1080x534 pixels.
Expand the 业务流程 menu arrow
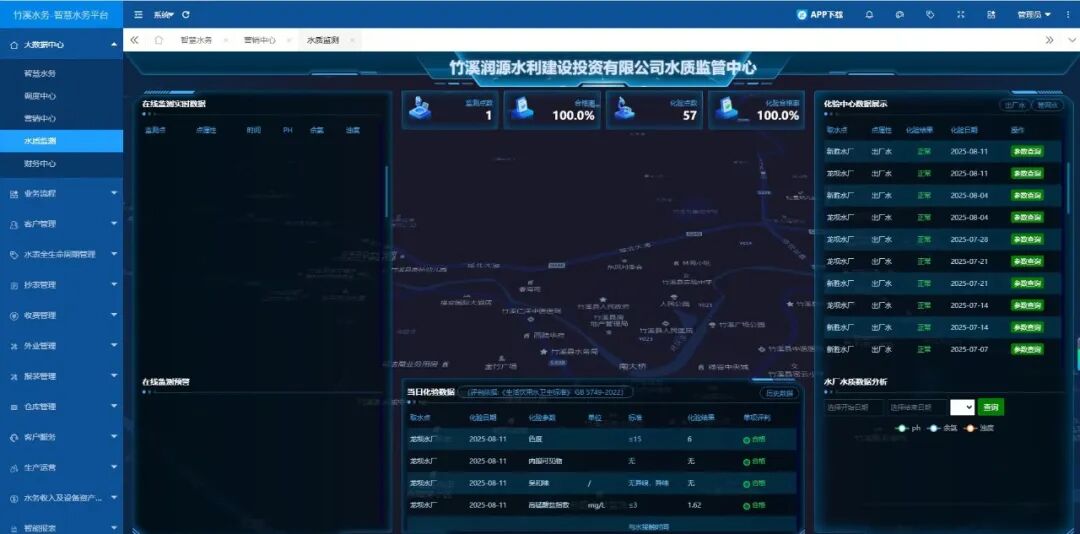[x=114, y=194]
